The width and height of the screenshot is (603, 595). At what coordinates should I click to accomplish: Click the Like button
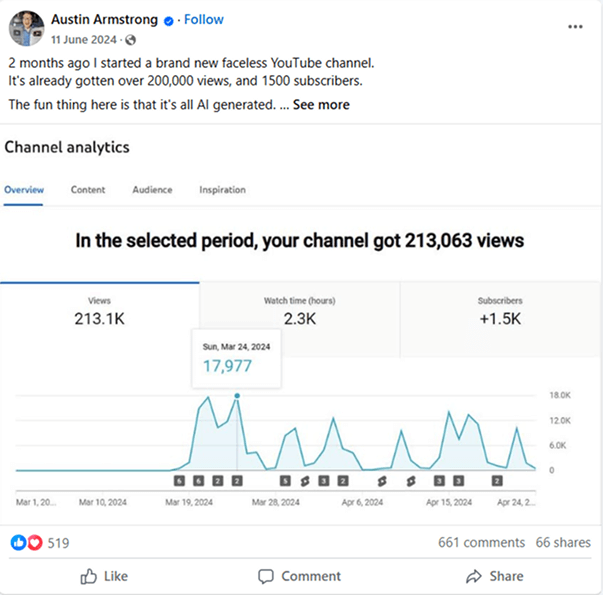click(104, 576)
